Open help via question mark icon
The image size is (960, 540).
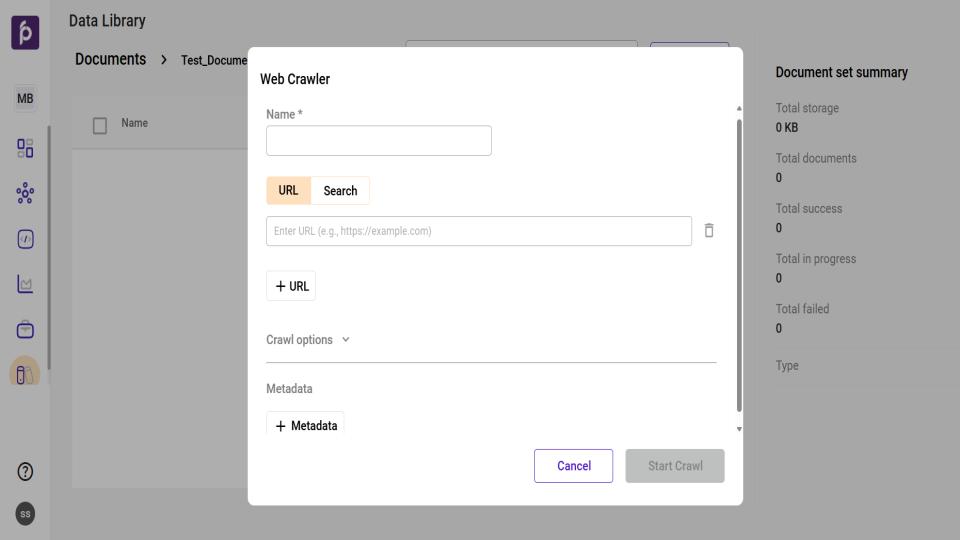pos(25,472)
